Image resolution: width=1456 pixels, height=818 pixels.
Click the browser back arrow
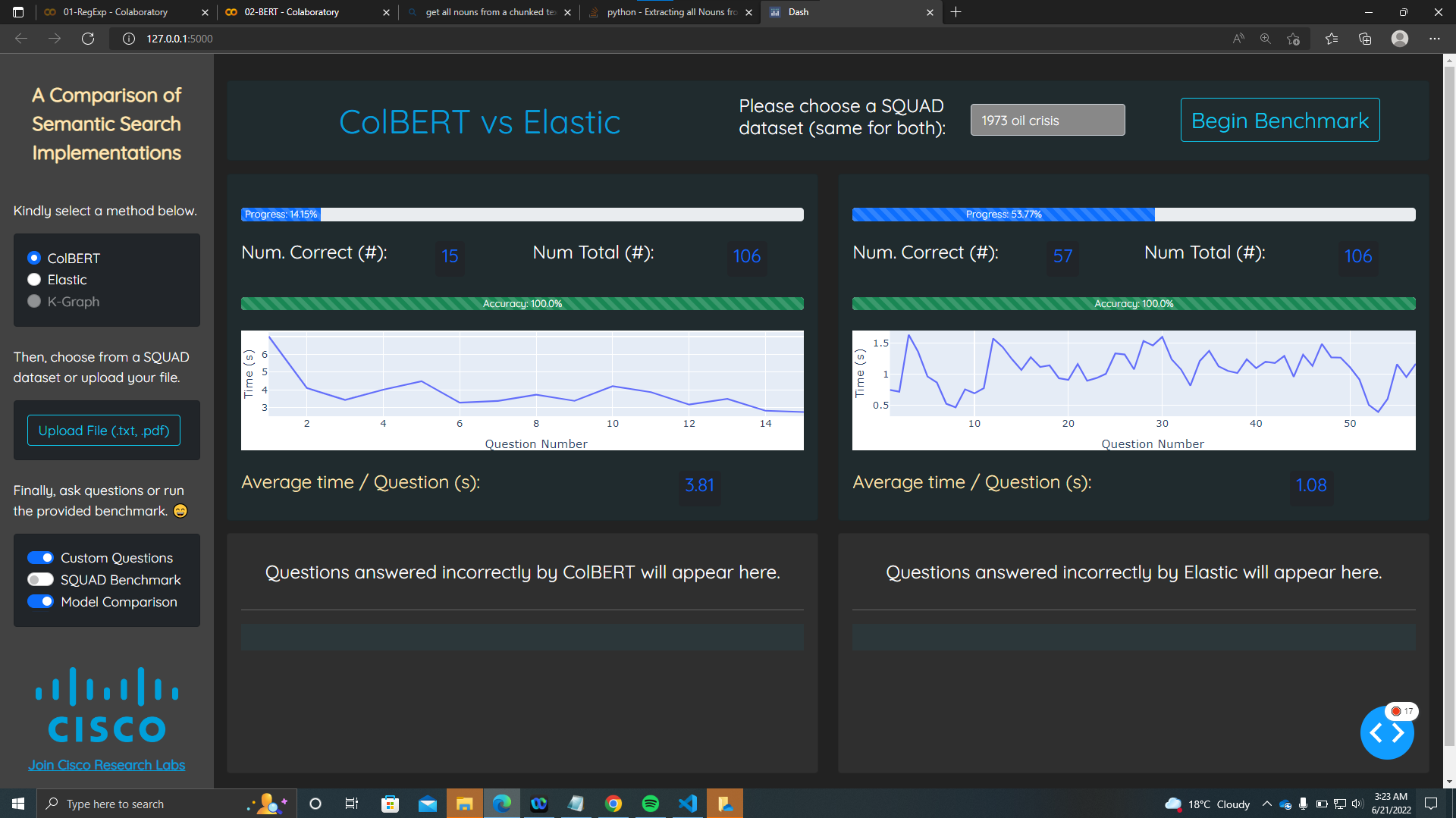point(21,39)
